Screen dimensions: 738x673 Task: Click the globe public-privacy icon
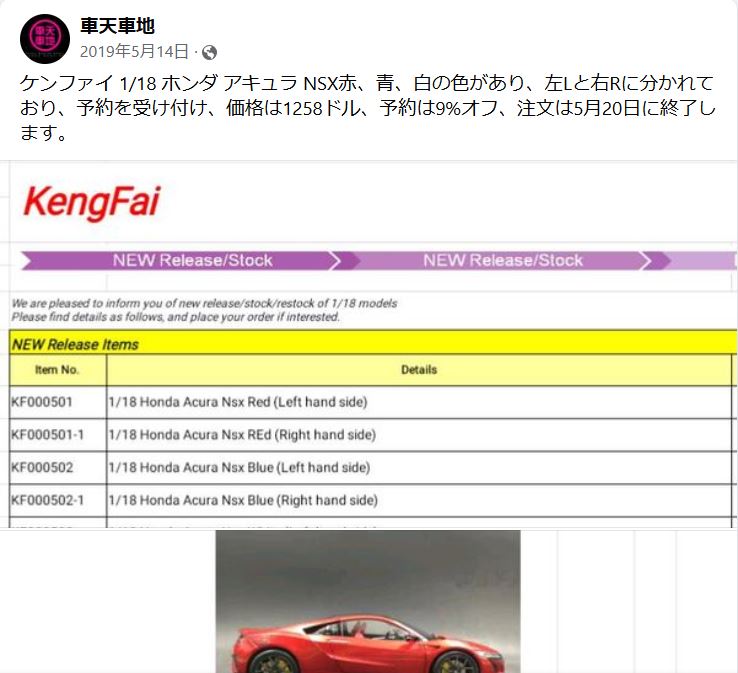click(209, 52)
